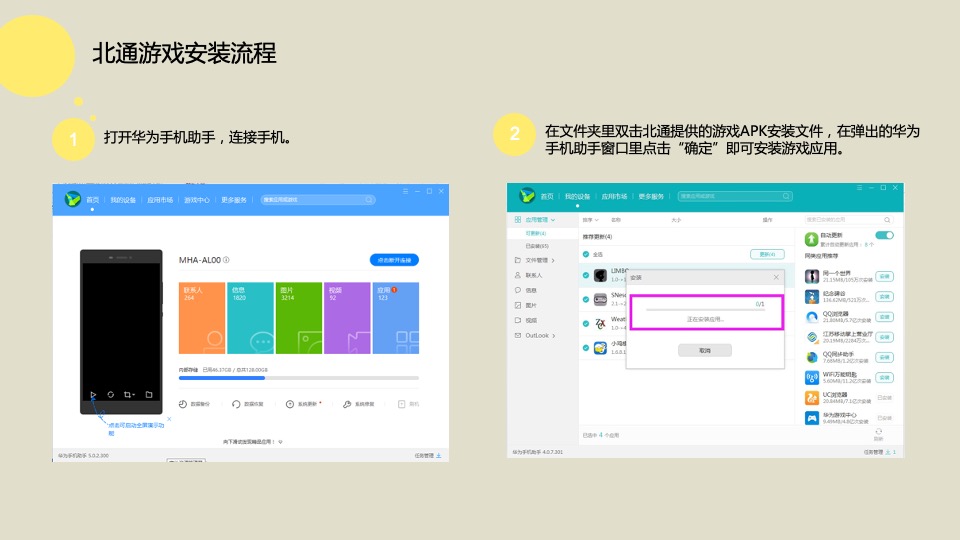Screen dimensions: 960x540
Task: Install QQ浏览器 from recommendations
Action: click(885, 317)
